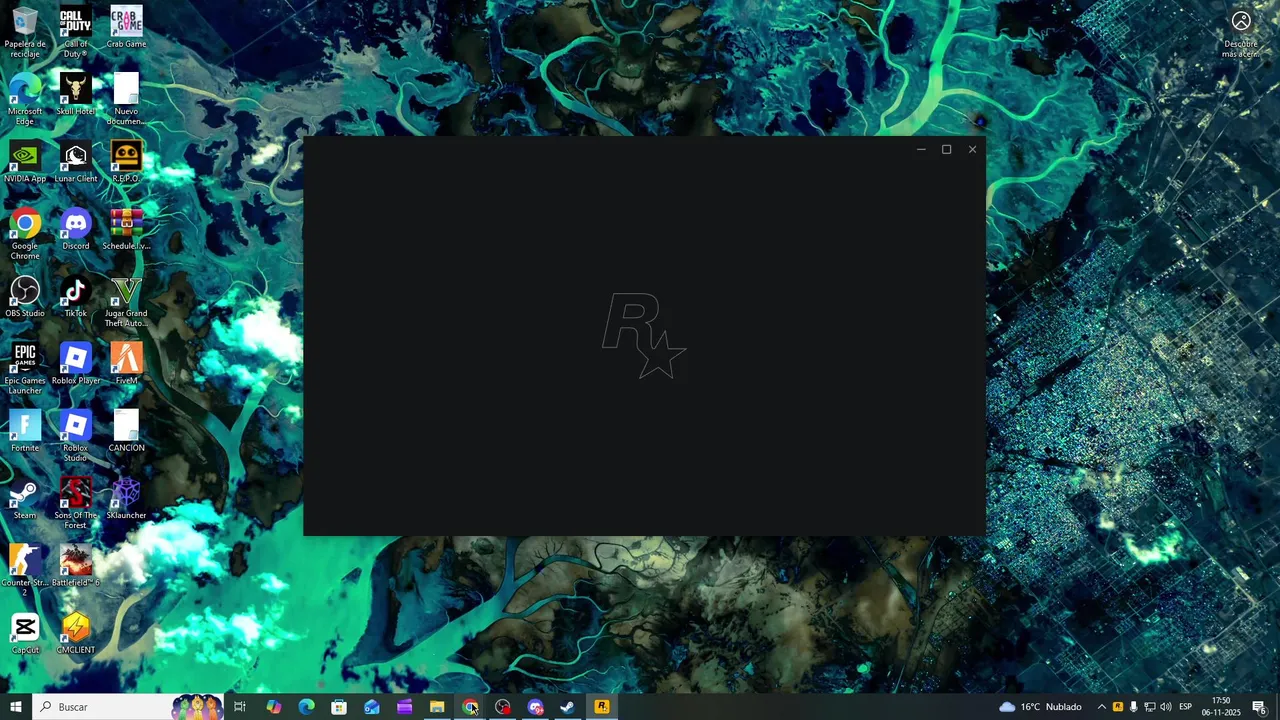Close the Rockstar launcher window
The width and height of the screenshot is (1280, 720).
click(972, 149)
